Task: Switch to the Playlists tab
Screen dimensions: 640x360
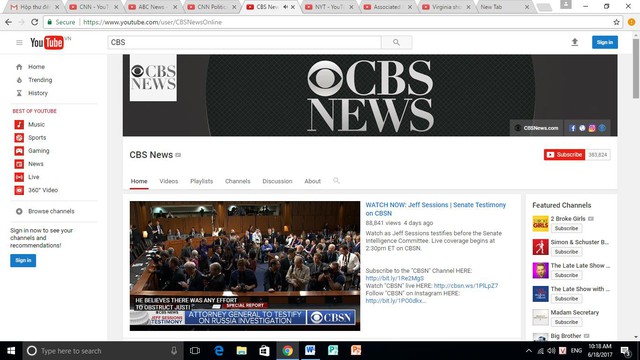Action: 201,181
